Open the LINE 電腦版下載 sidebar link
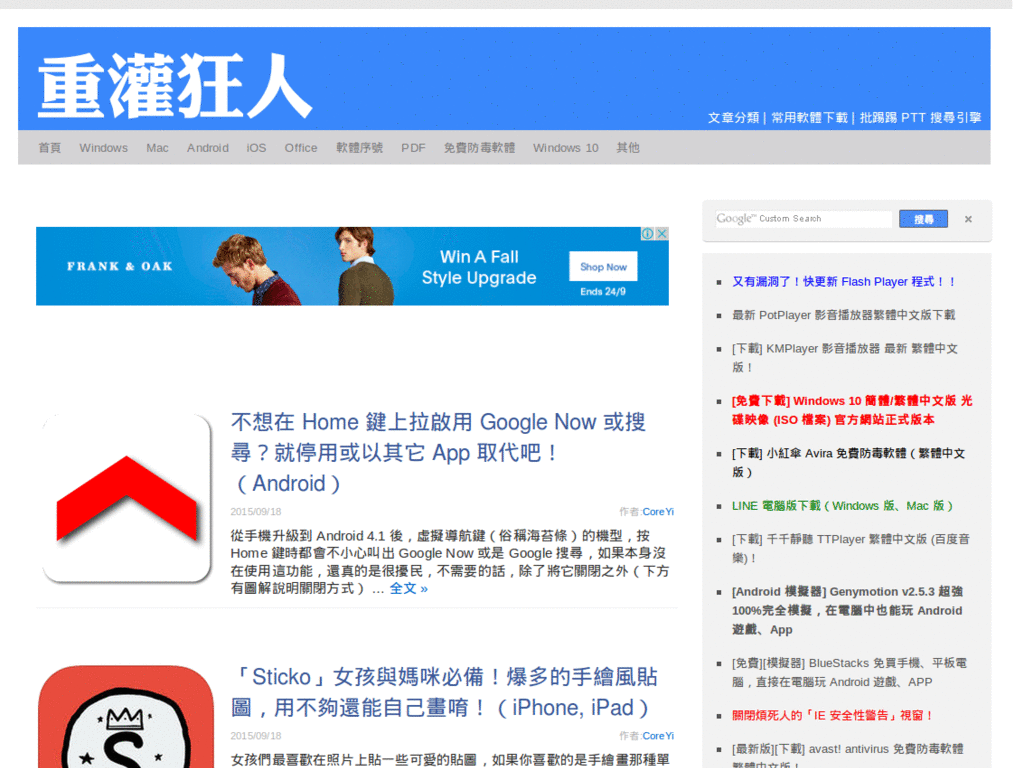The image size is (1024, 768). tap(842, 505)
